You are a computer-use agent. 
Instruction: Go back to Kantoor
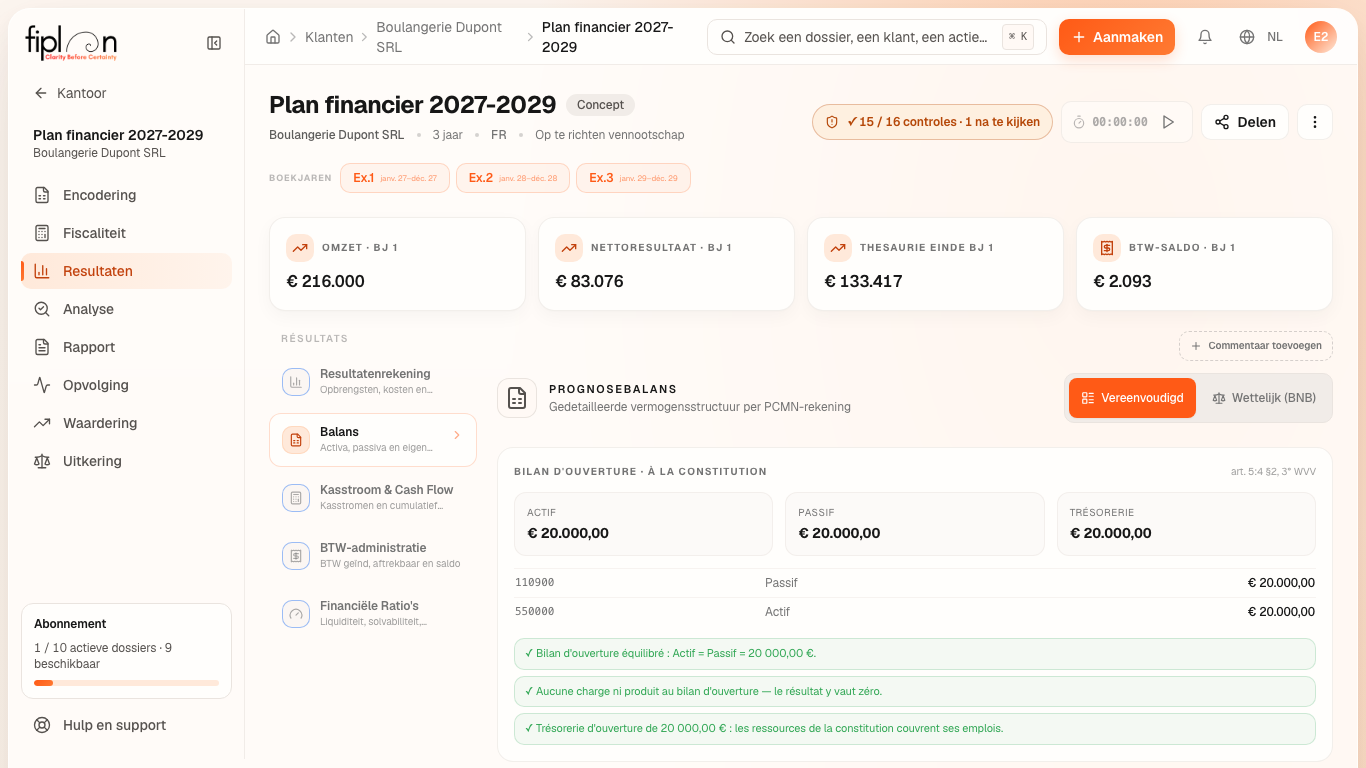pyautogui.click(x=70, y=93)
